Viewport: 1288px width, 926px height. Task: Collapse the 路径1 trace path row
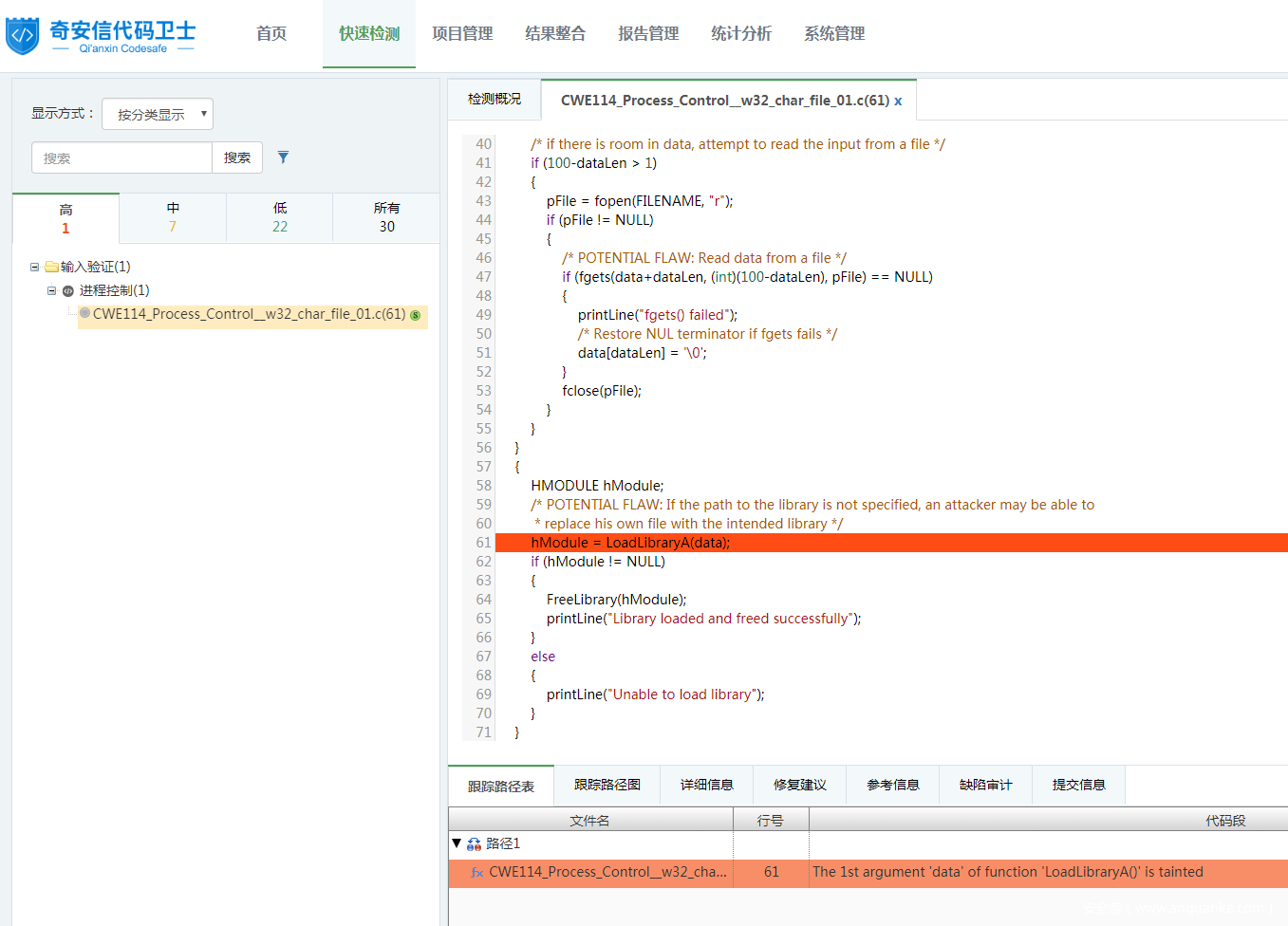pos(457,843)
